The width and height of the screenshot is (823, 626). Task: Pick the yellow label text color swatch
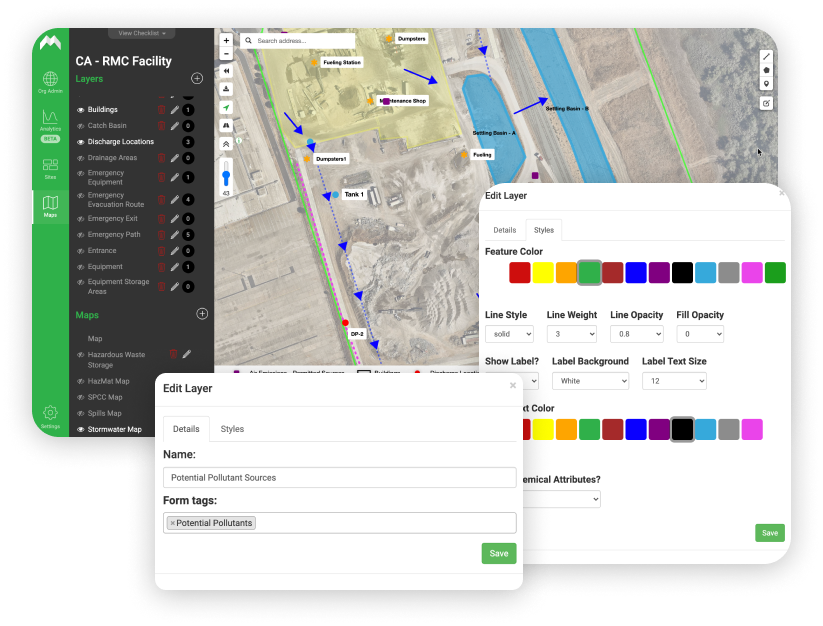pos(543,429)
